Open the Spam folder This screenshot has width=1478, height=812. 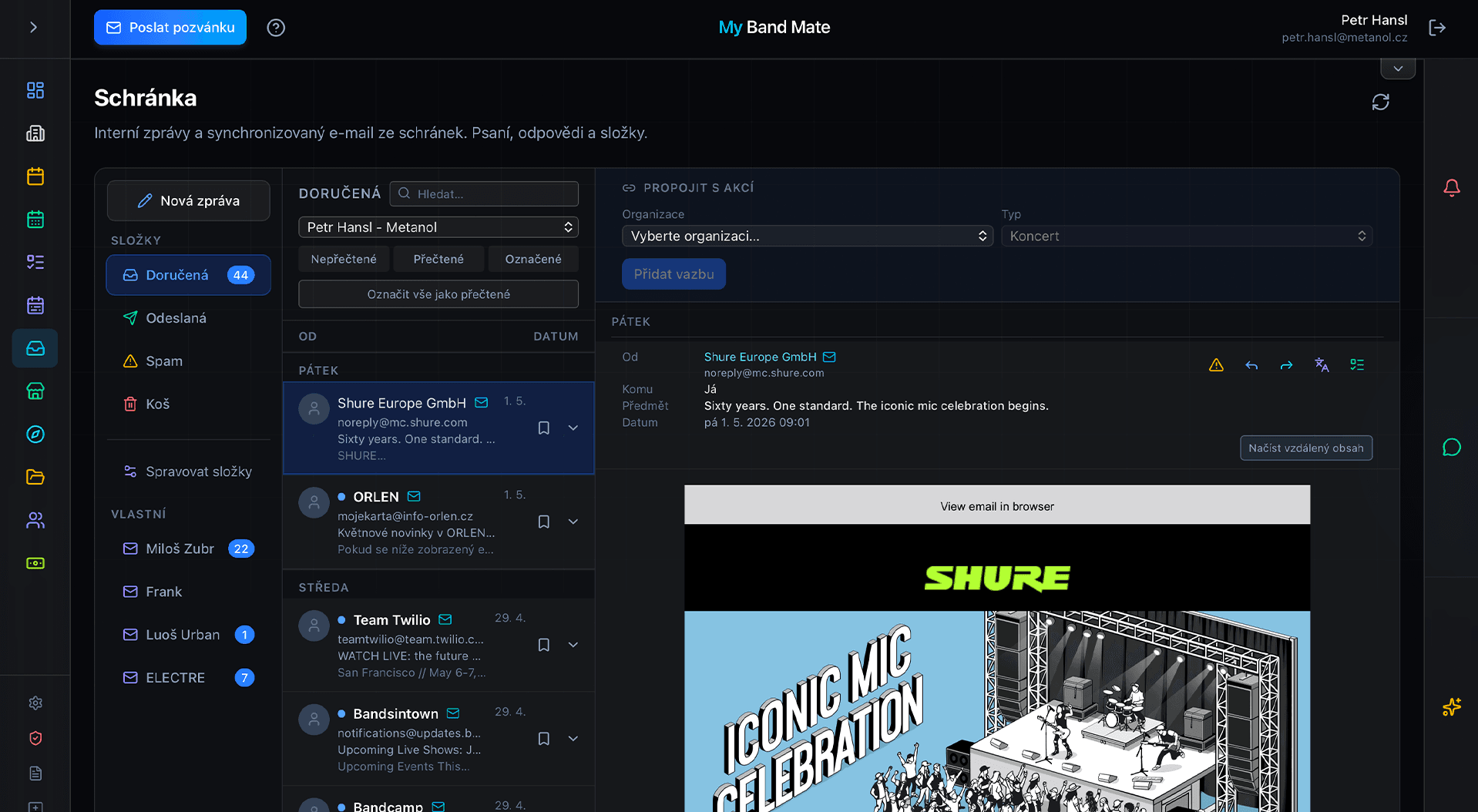click(189, 361)
